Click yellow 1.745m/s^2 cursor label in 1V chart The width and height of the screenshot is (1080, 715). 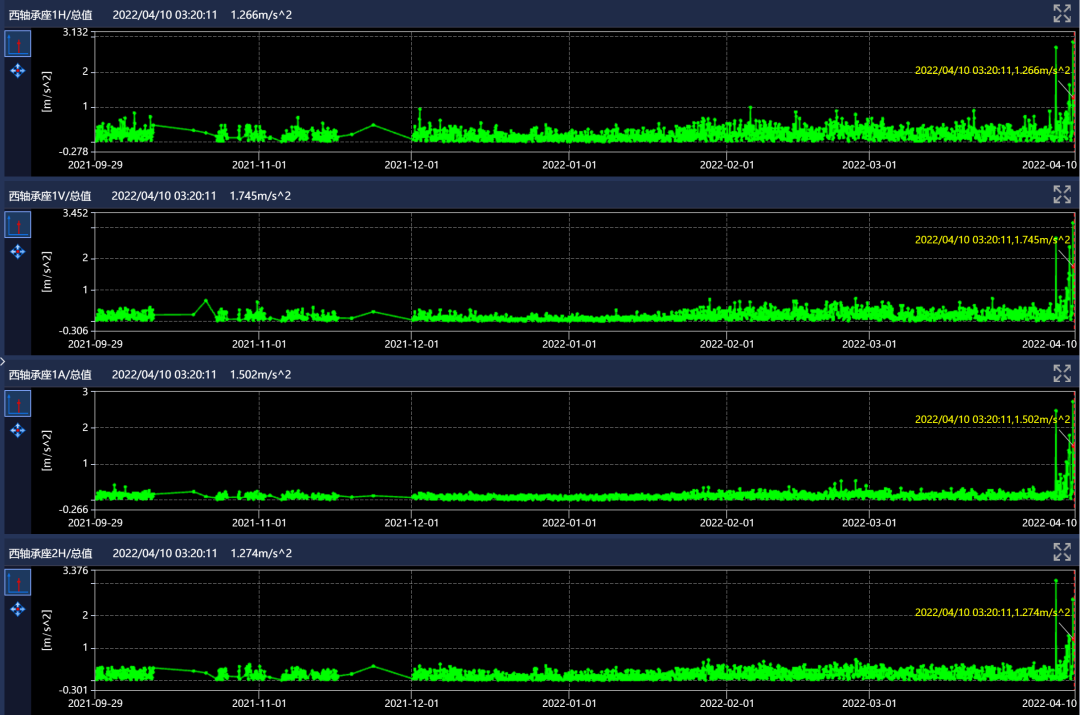992,240
